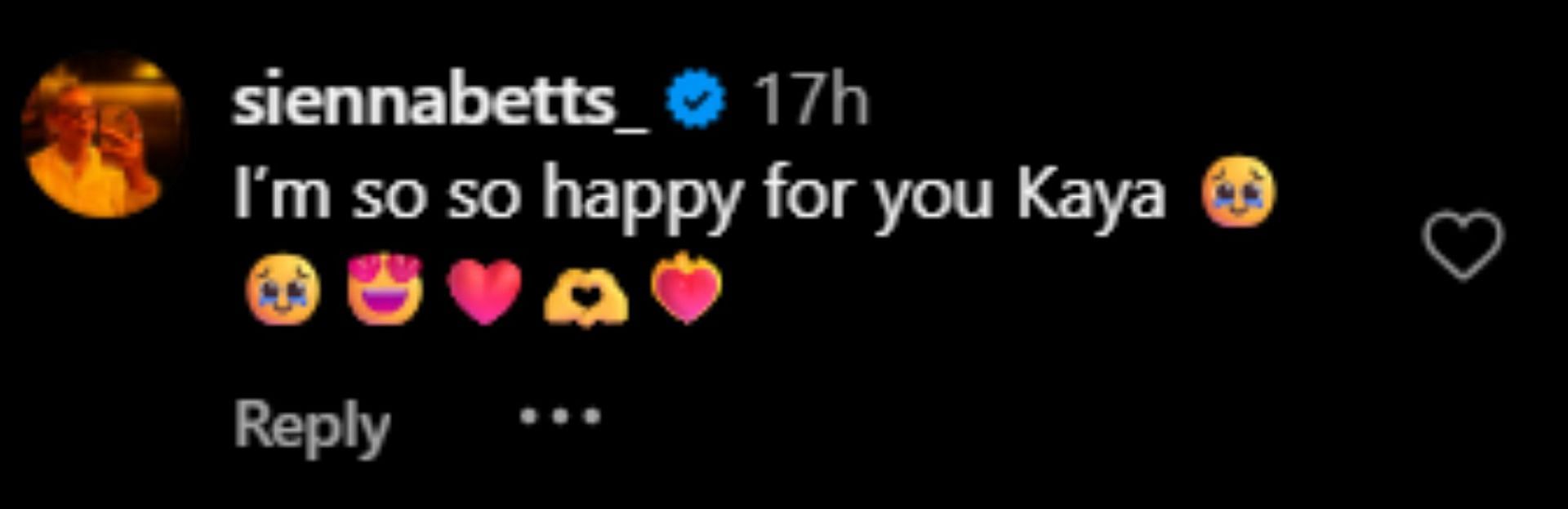
Task: Click the heart hands emoji
Action: pyautogui.click(x=586, y=297)
